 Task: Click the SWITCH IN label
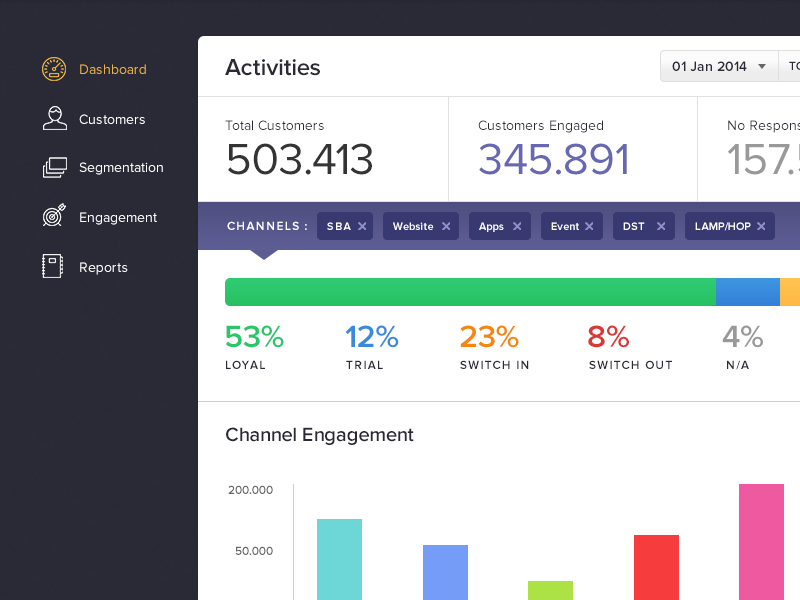point(494,365)
